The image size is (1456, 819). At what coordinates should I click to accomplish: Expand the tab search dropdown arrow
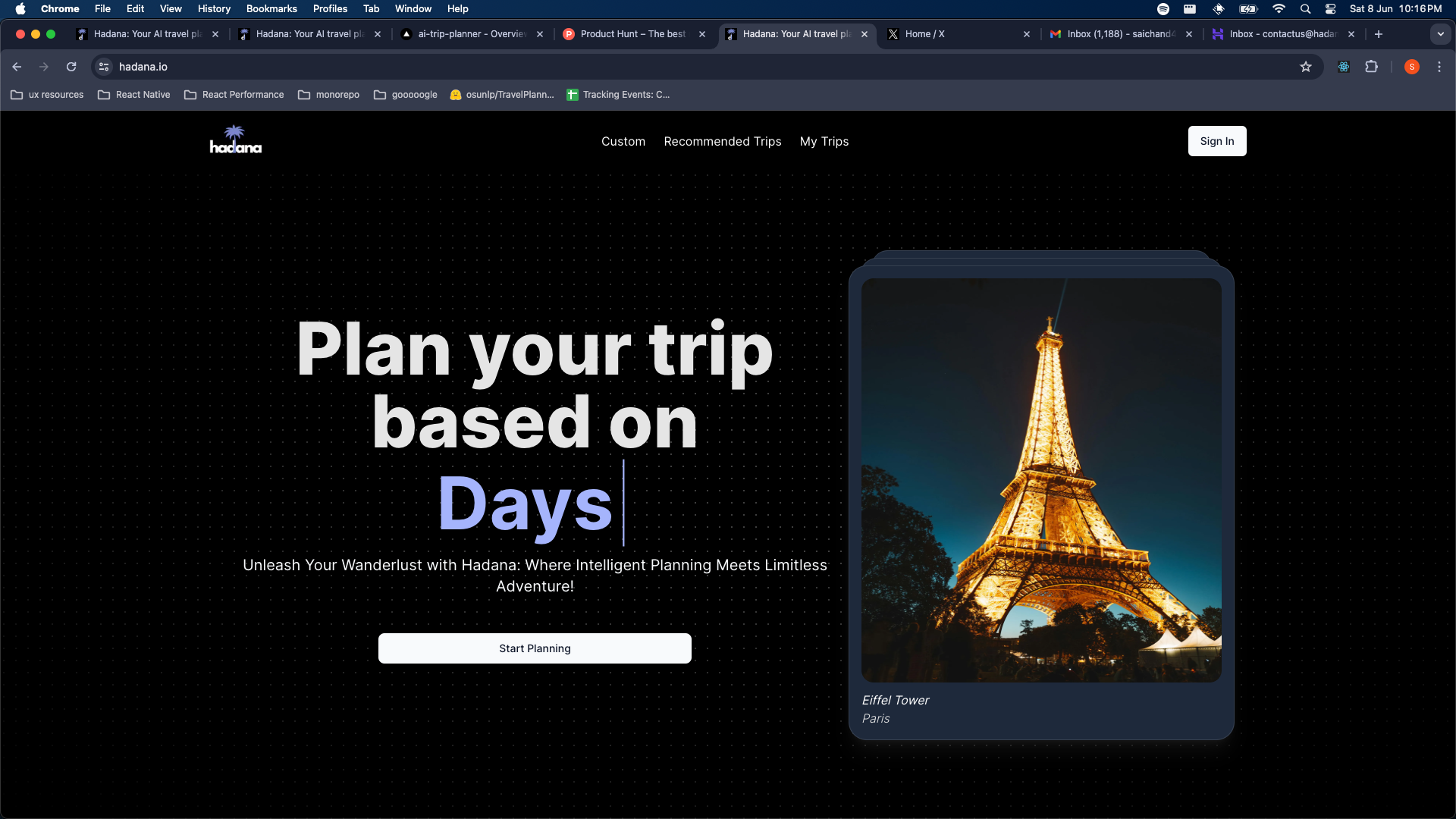coord(1440,34)
